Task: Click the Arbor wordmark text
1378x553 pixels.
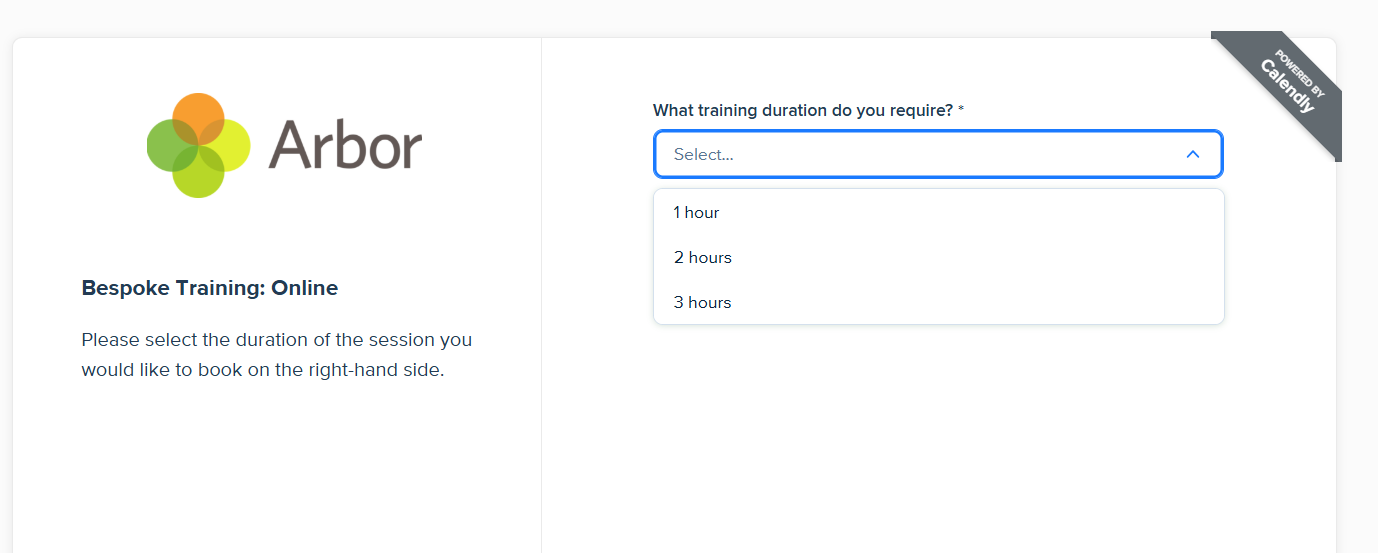Action: click(x=345, y=146)
